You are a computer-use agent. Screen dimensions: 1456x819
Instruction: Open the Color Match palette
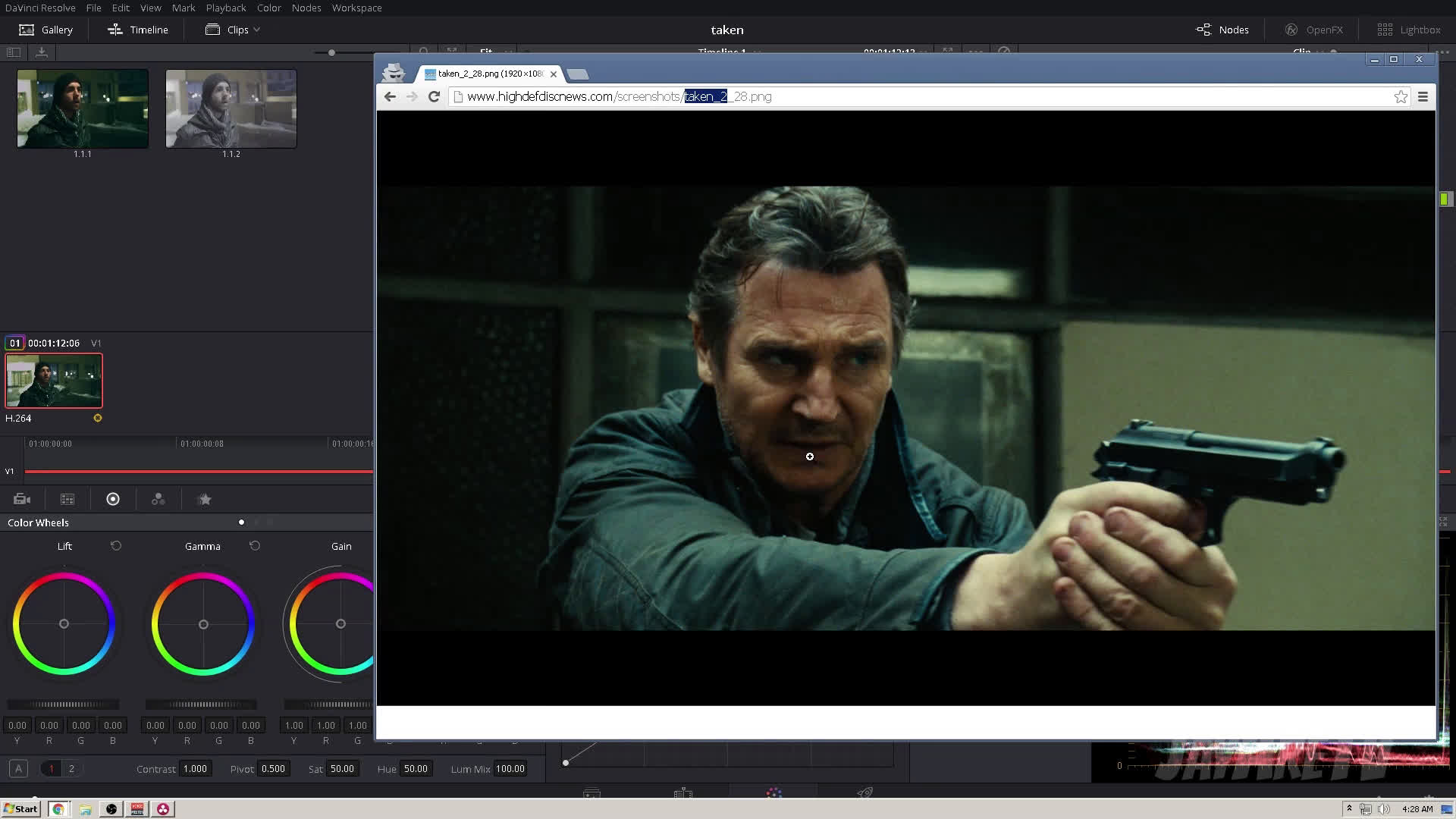tap(67, 499)
